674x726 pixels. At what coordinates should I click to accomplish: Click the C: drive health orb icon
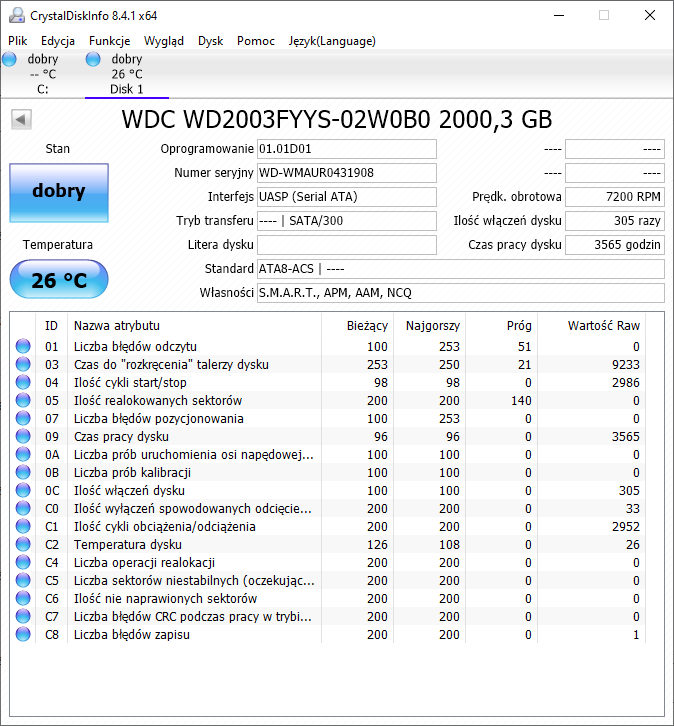9,59
